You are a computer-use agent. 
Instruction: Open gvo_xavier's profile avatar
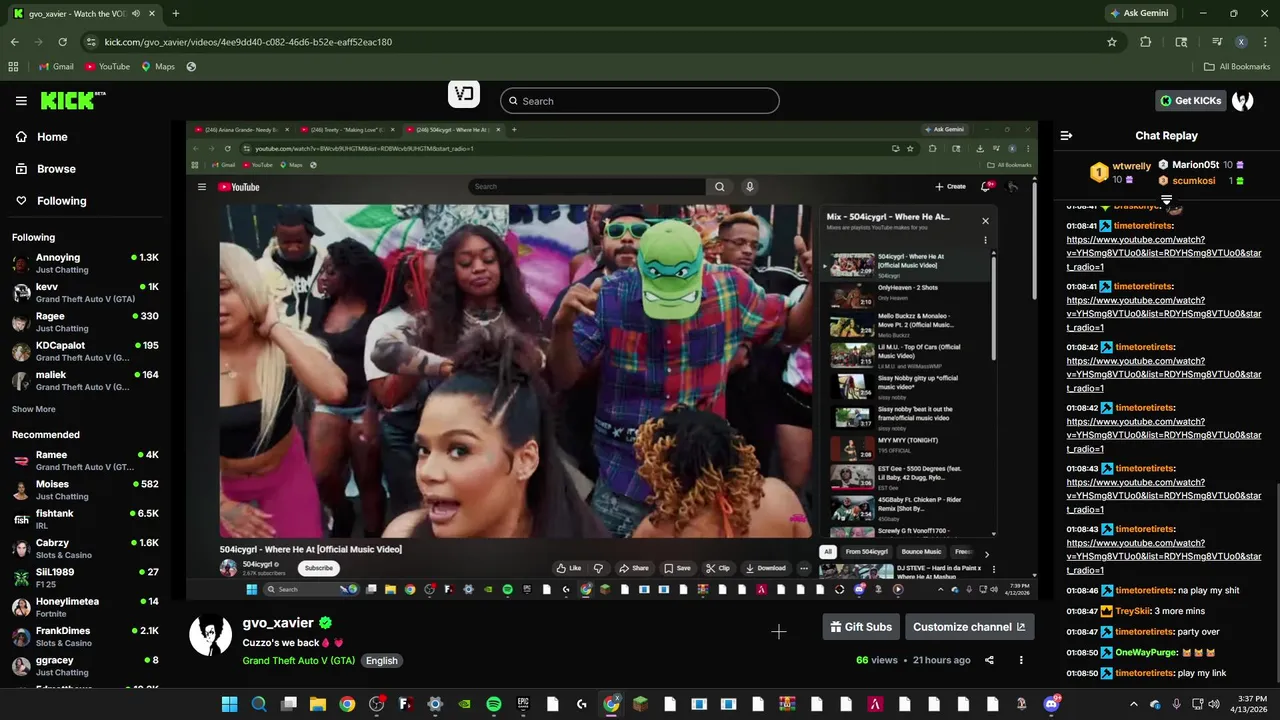tap(210, 635)
